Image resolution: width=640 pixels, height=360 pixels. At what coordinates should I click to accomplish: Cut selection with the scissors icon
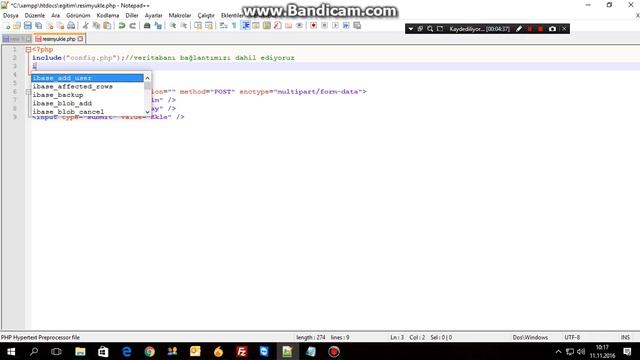point(85,26)
